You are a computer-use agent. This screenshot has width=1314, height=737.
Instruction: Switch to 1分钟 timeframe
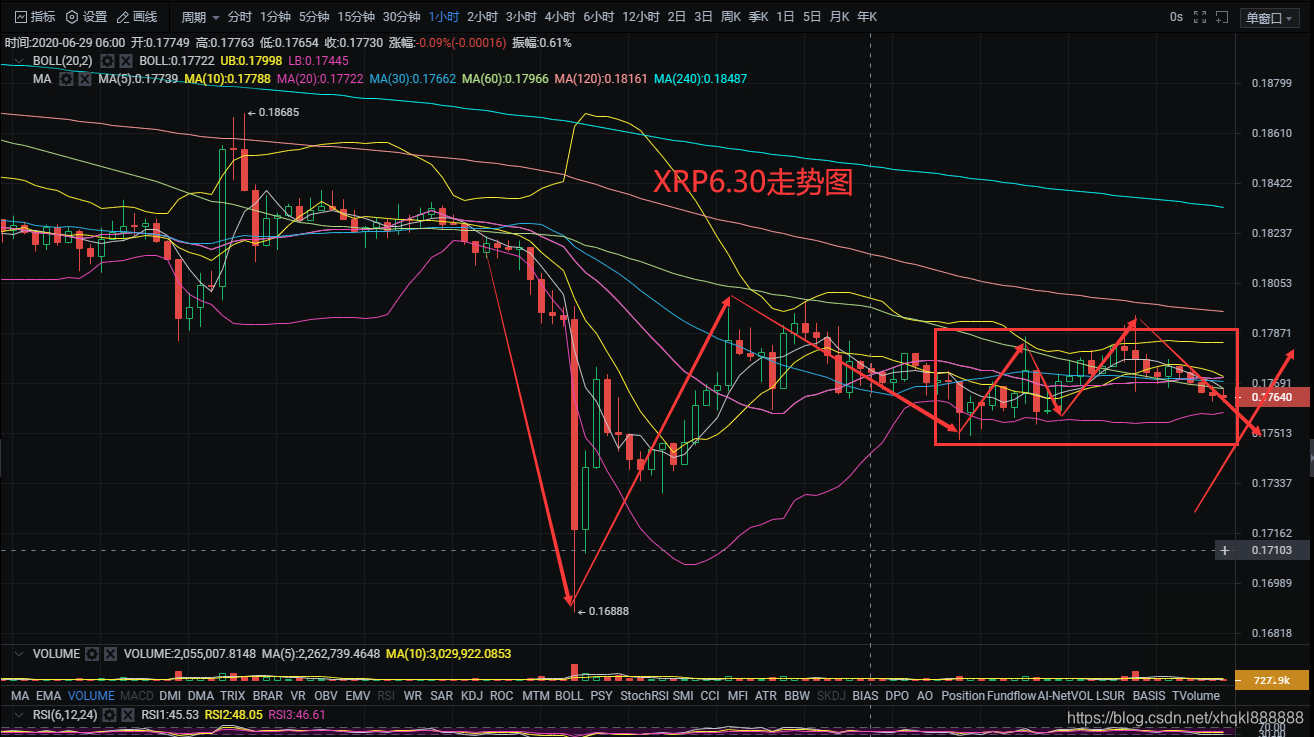click(275, 17)
